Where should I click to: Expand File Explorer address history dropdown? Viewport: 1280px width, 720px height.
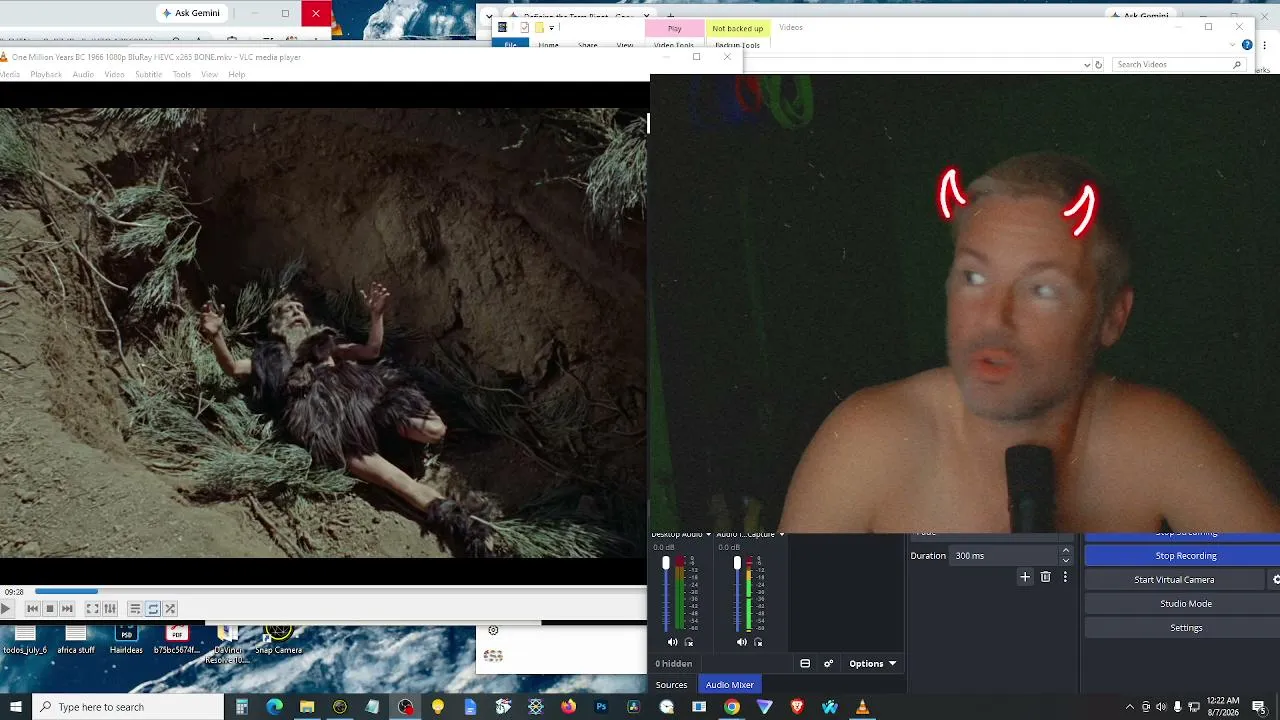[x=1087, y=65]
